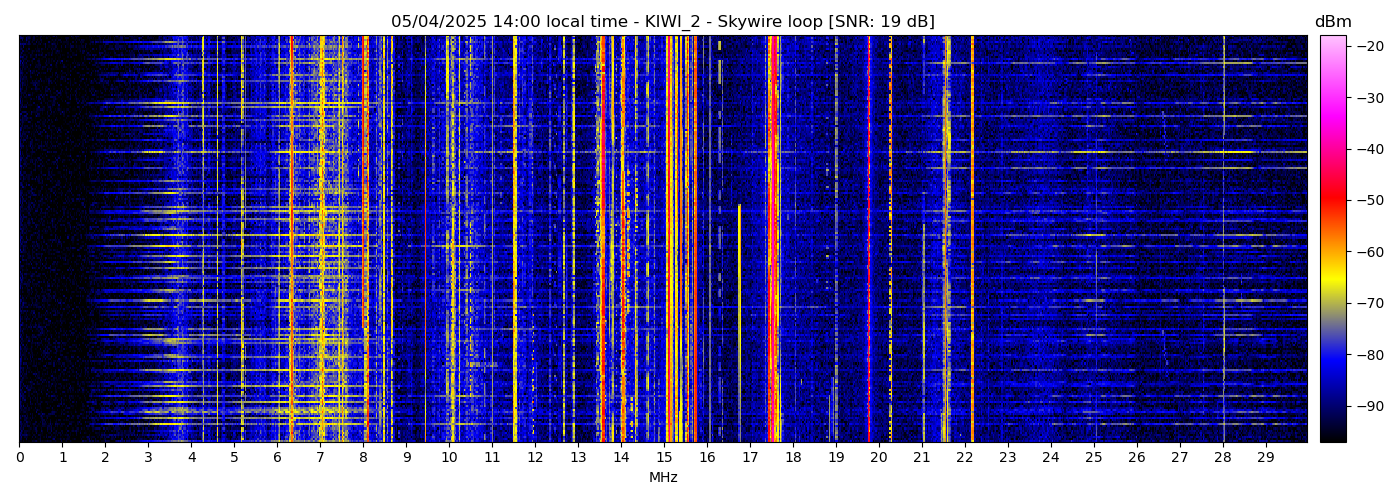Click the −20 colorbar tick label
Viewport: 1400px width, 500px height.
[x=1369, y=46]
